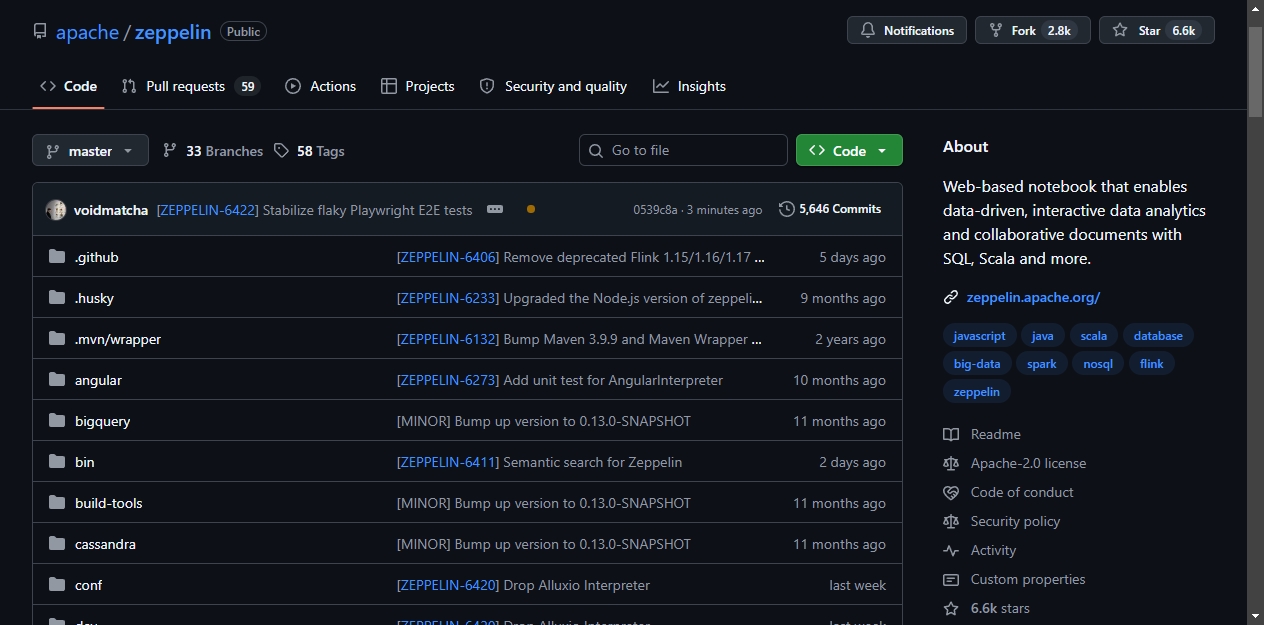Select the nosql topic tag
1264x625 pixels.
[1098, 364]
